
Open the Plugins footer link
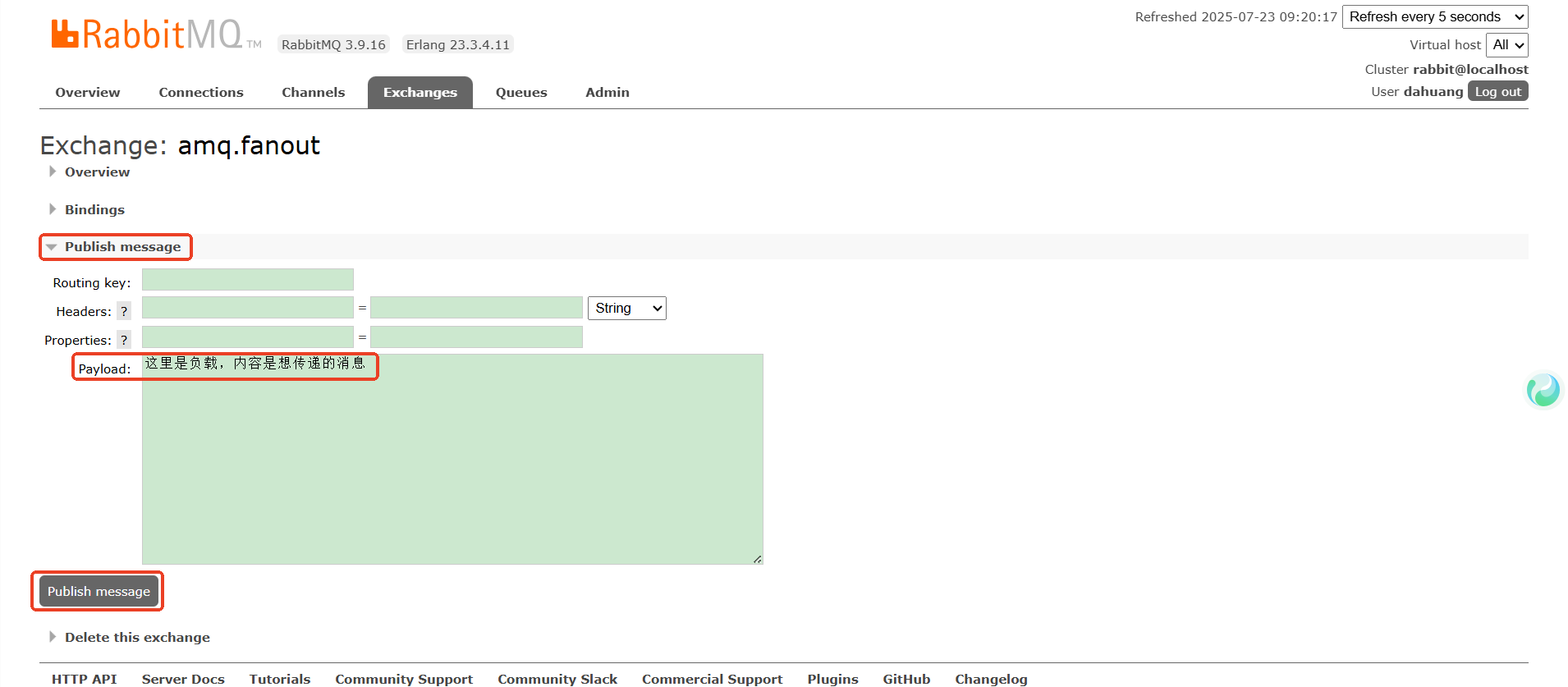(832, 679)
